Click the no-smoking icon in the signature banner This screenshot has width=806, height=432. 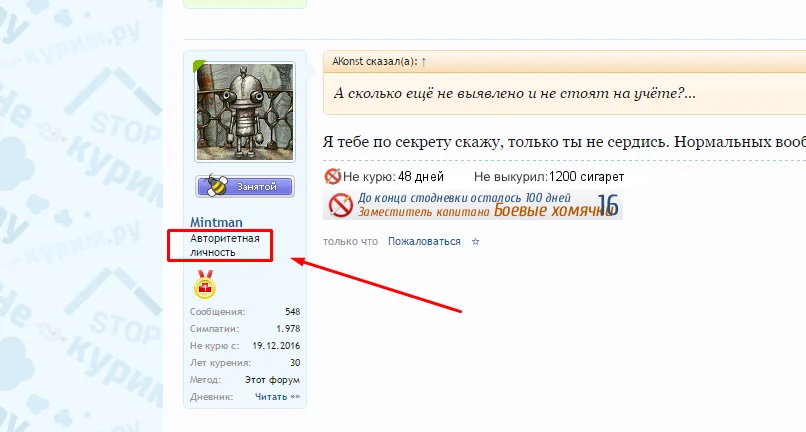point(340,205)
